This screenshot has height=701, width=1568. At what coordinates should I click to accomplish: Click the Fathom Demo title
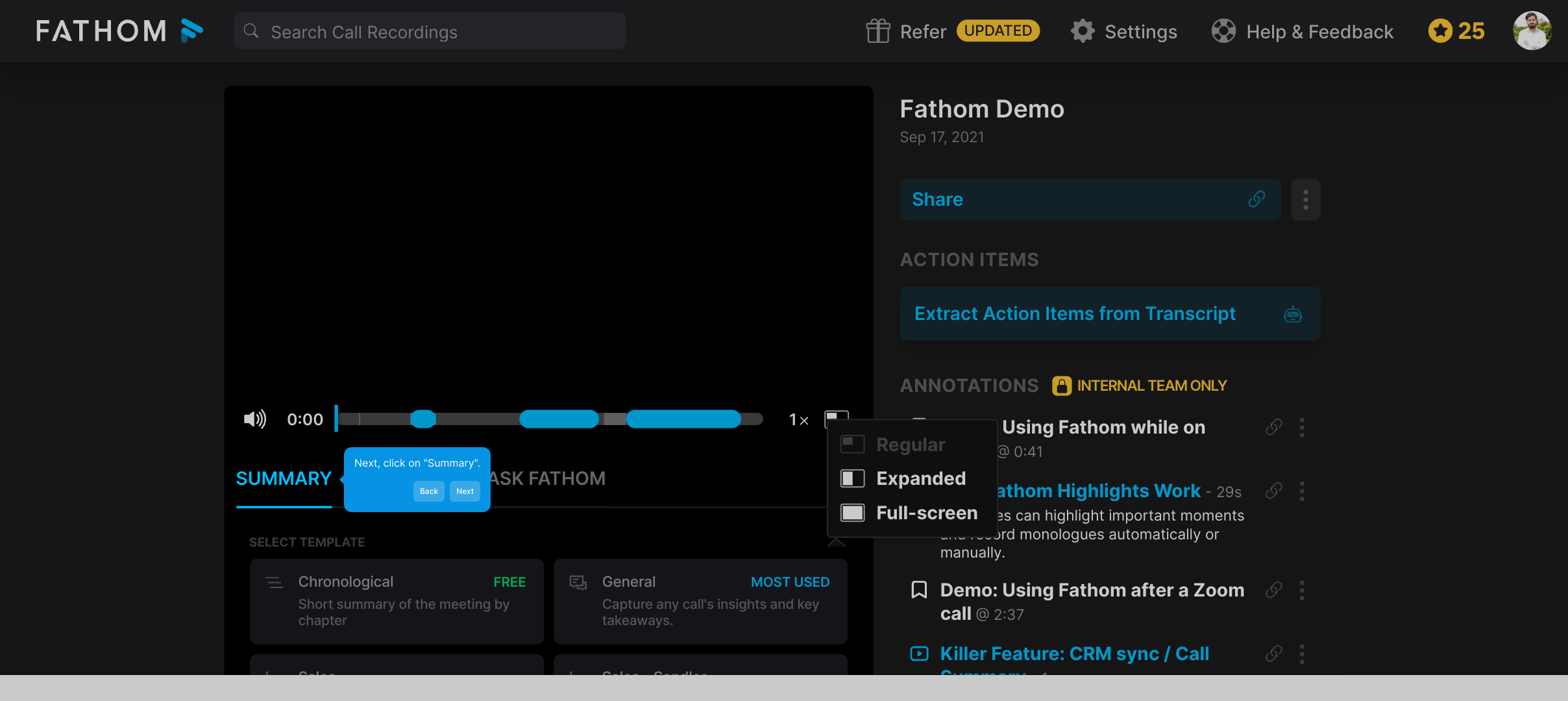[982, 109]
